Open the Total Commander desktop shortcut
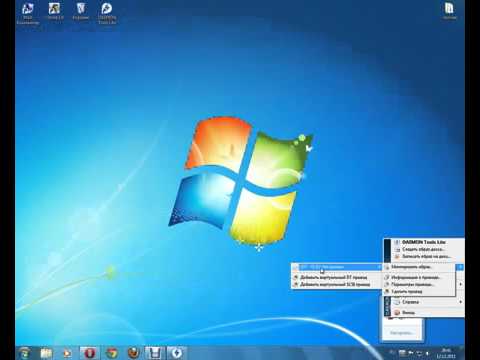This screenshot has height=360, width=480. click(x=28, y=13)
